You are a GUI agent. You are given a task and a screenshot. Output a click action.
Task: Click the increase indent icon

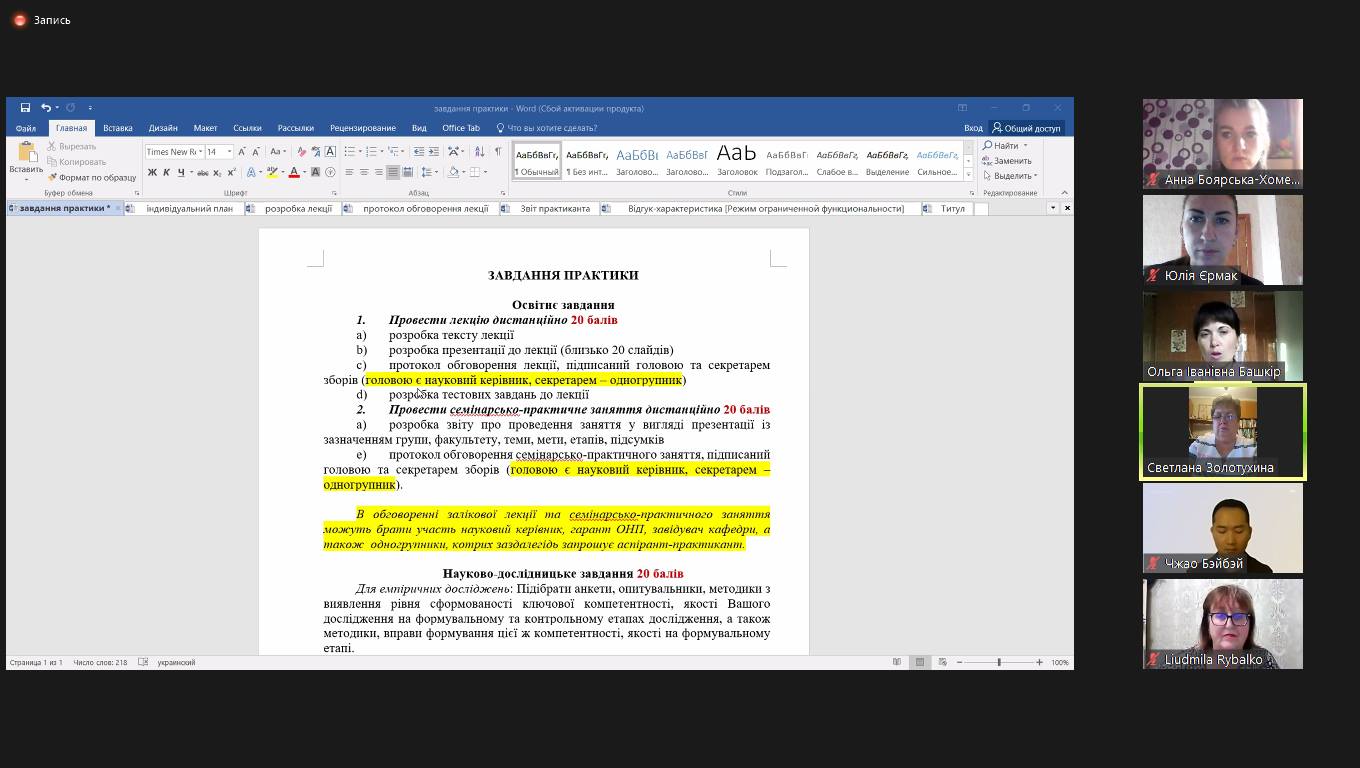[434, 152]
